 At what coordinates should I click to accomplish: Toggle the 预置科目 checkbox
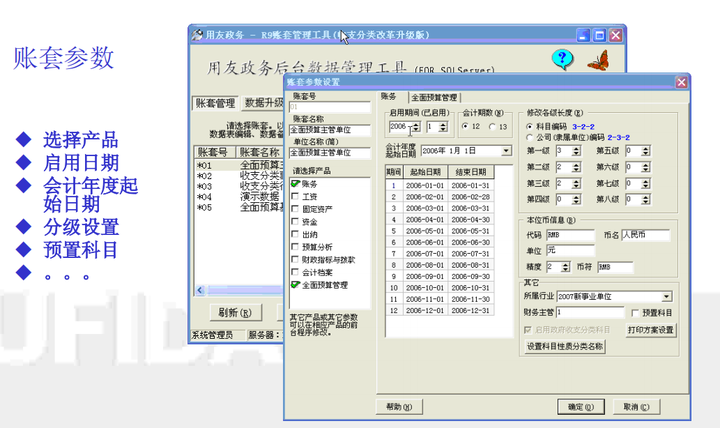(x=635, y=313)
